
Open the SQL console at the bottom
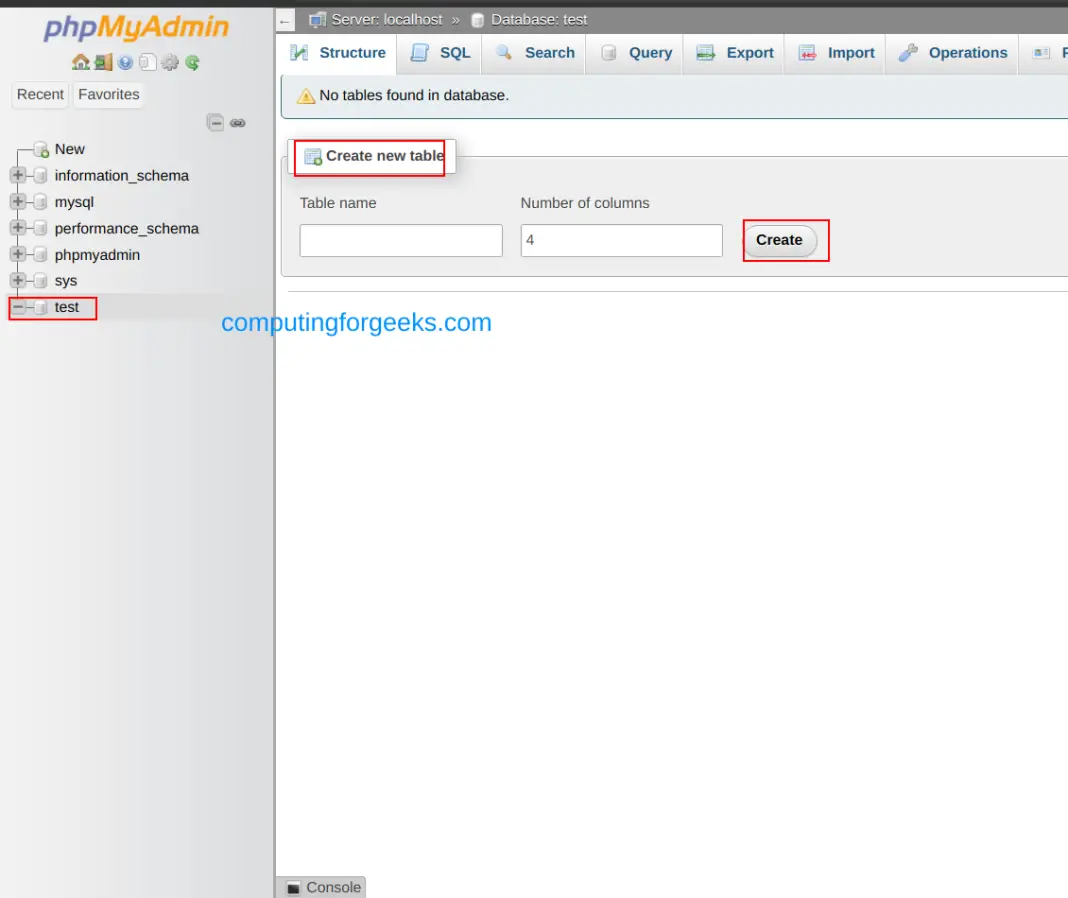point(320,887)
